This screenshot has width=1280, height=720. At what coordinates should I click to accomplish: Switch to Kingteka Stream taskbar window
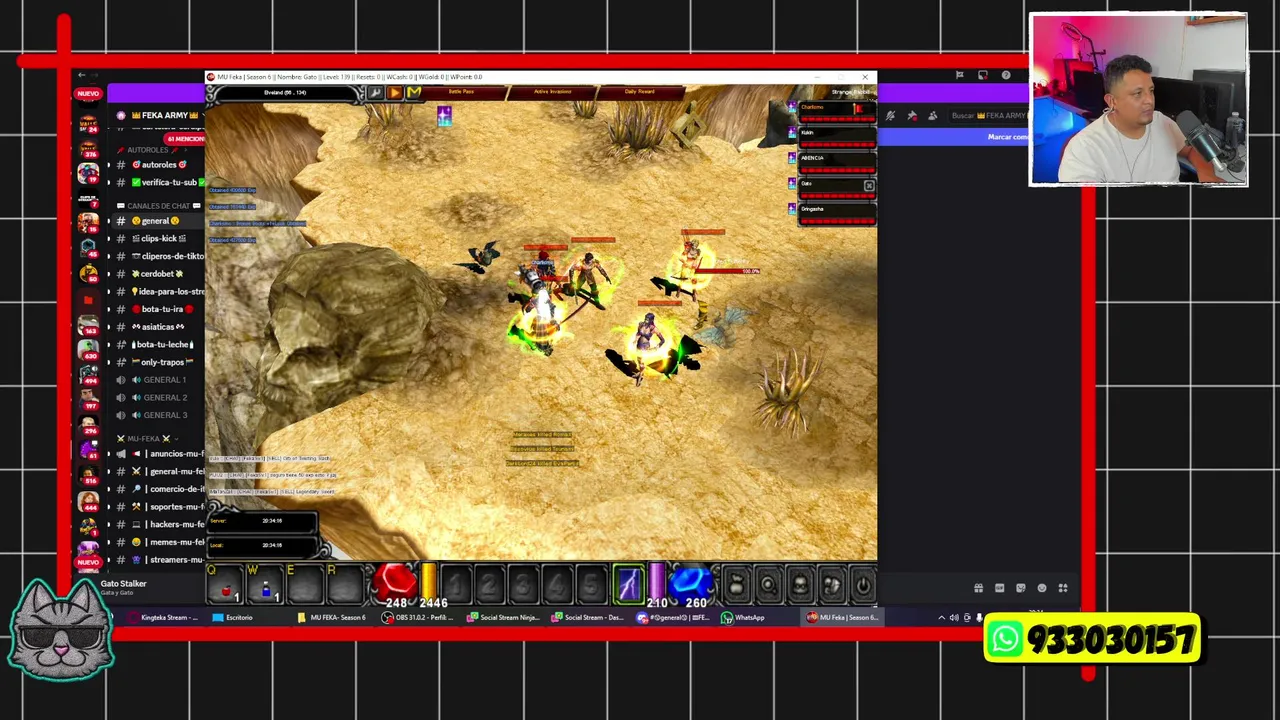[x=163, y=617]
